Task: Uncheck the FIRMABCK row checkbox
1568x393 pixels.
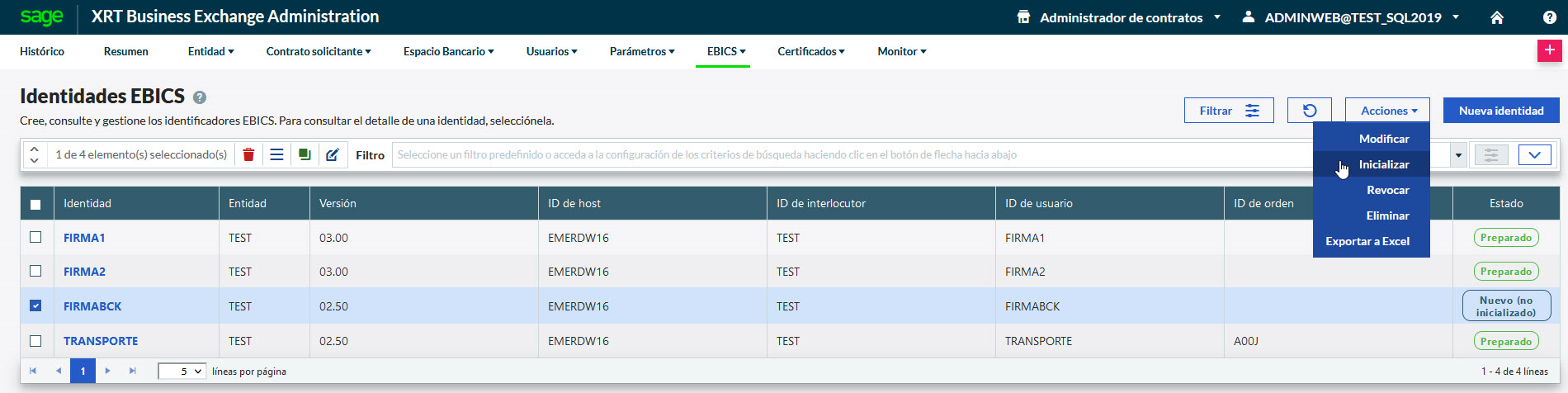Action: (x=35, y=305)
